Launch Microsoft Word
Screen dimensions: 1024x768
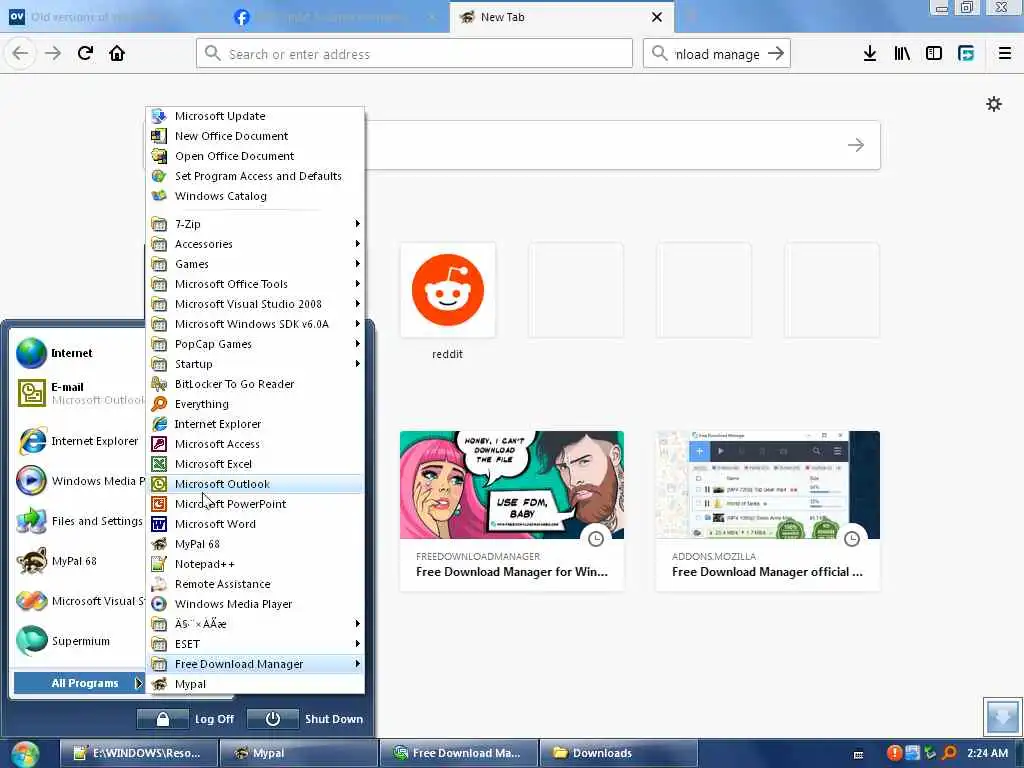[x=255, y=524]
